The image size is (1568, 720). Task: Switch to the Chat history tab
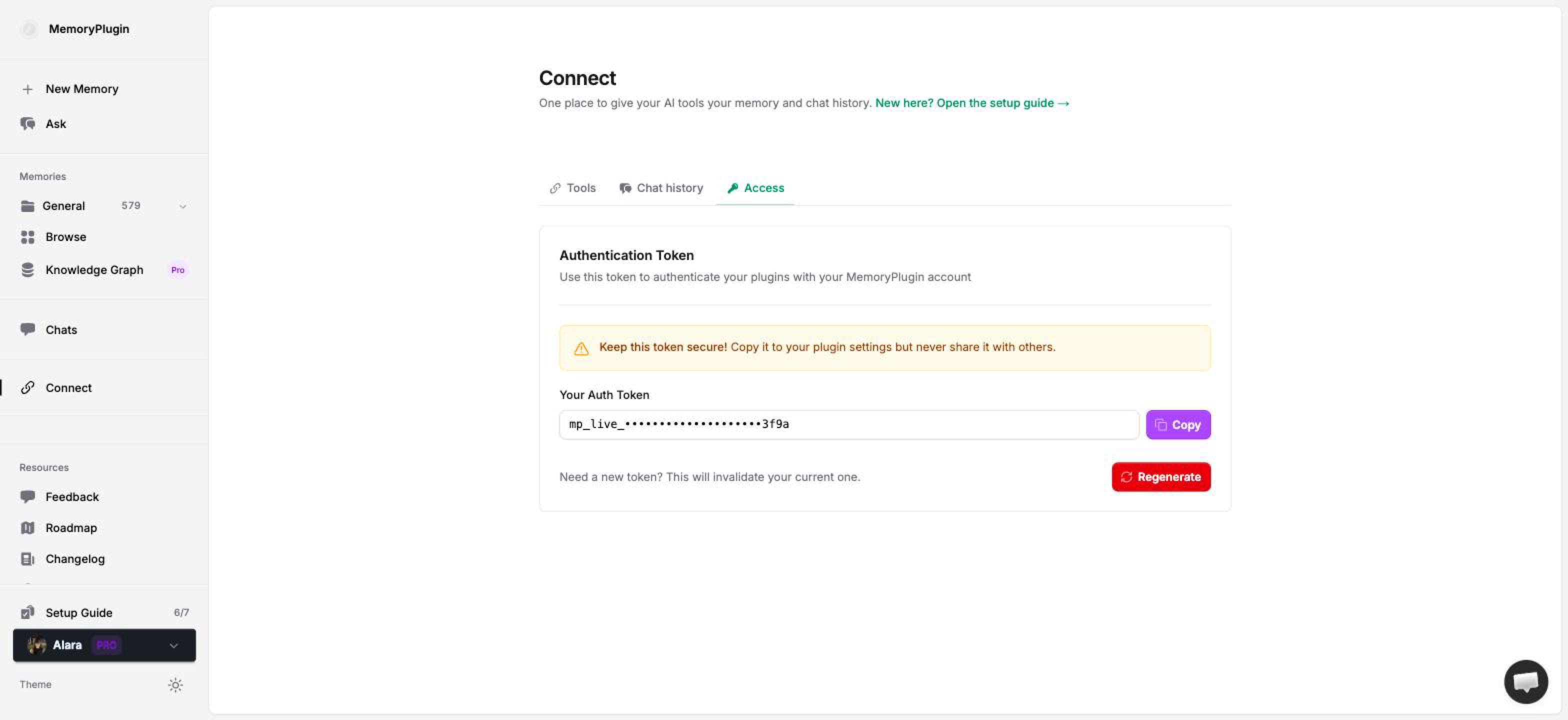tap(661, 188)
